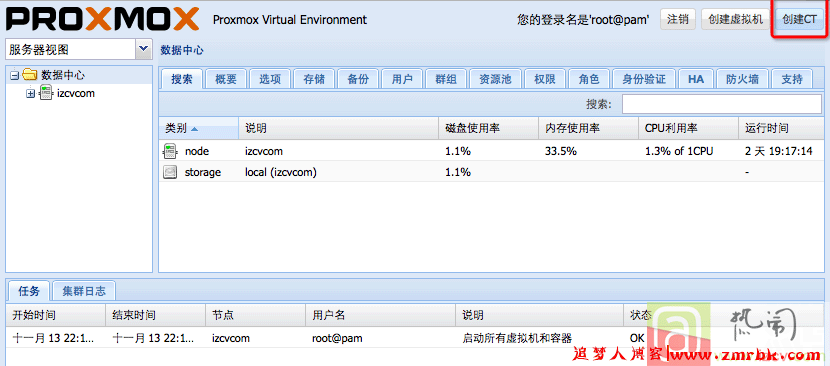Select the 任务 tab in bottom panel
This screenshot has height=366, width=830.
(29, 290)
